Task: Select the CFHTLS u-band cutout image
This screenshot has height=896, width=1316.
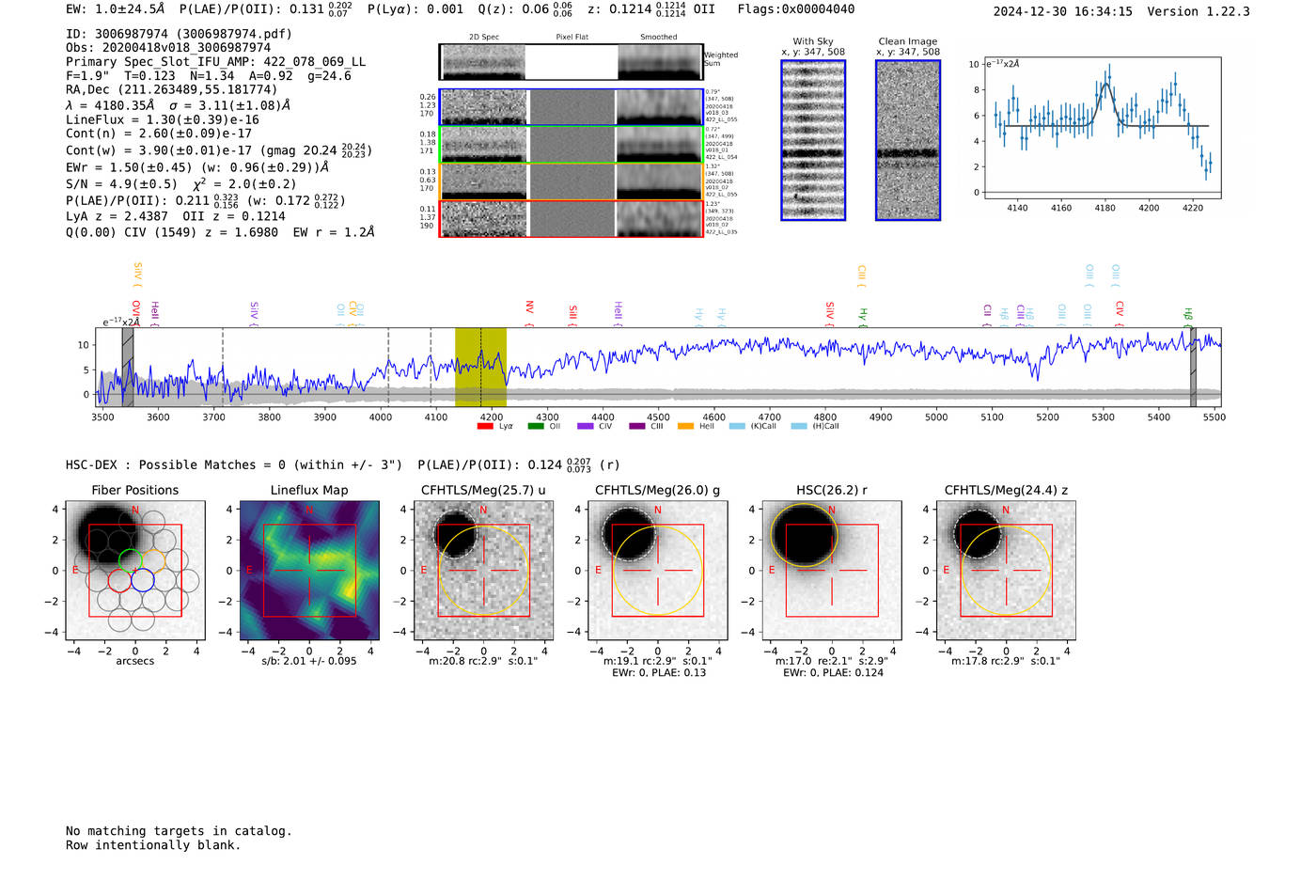Action: [x=483, y=571]
